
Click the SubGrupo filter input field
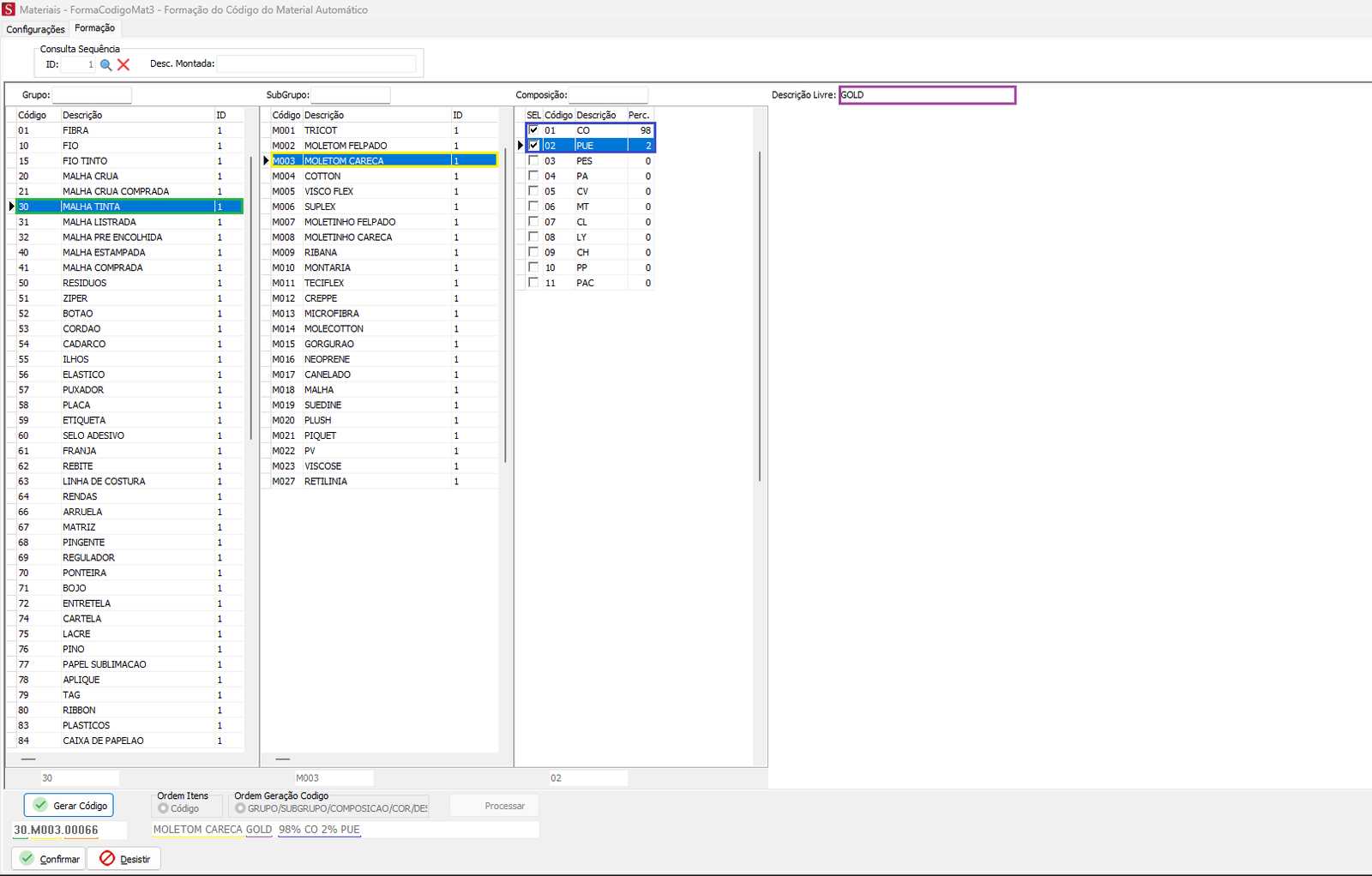(350, 95)
